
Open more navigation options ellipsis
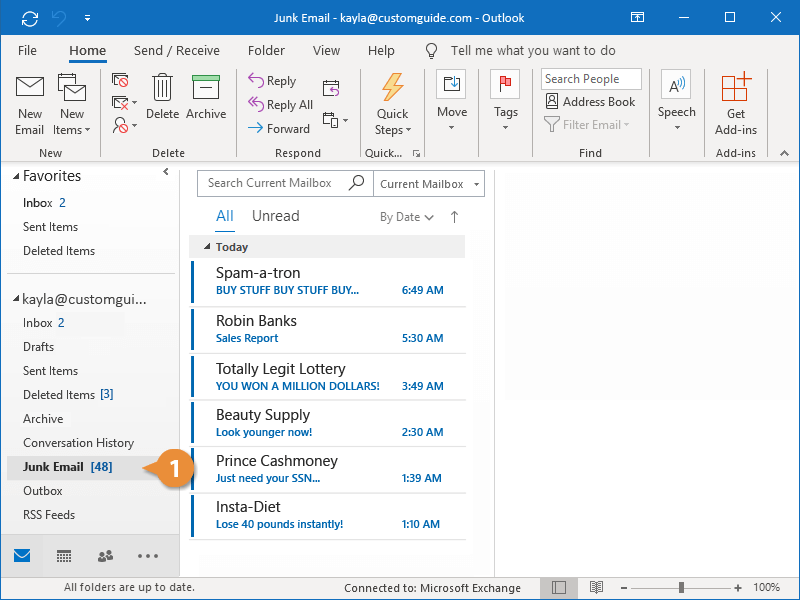[147, 556]
